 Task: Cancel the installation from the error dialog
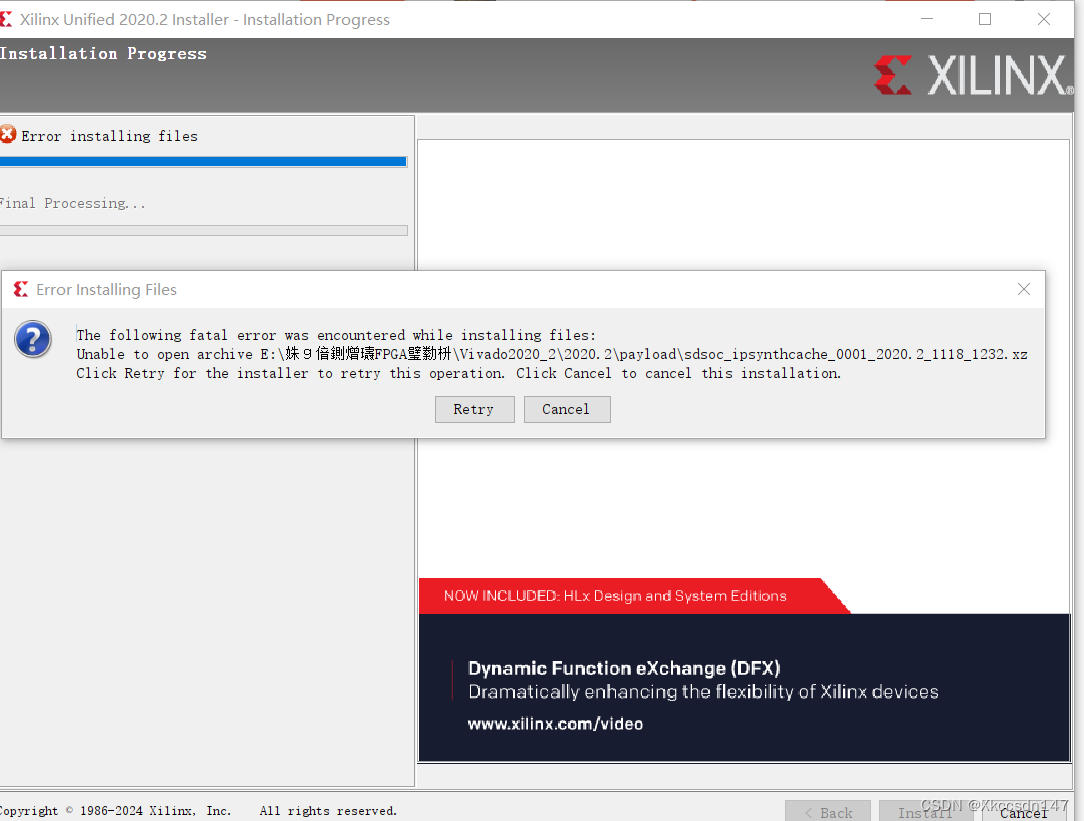[x=567, y=409]
